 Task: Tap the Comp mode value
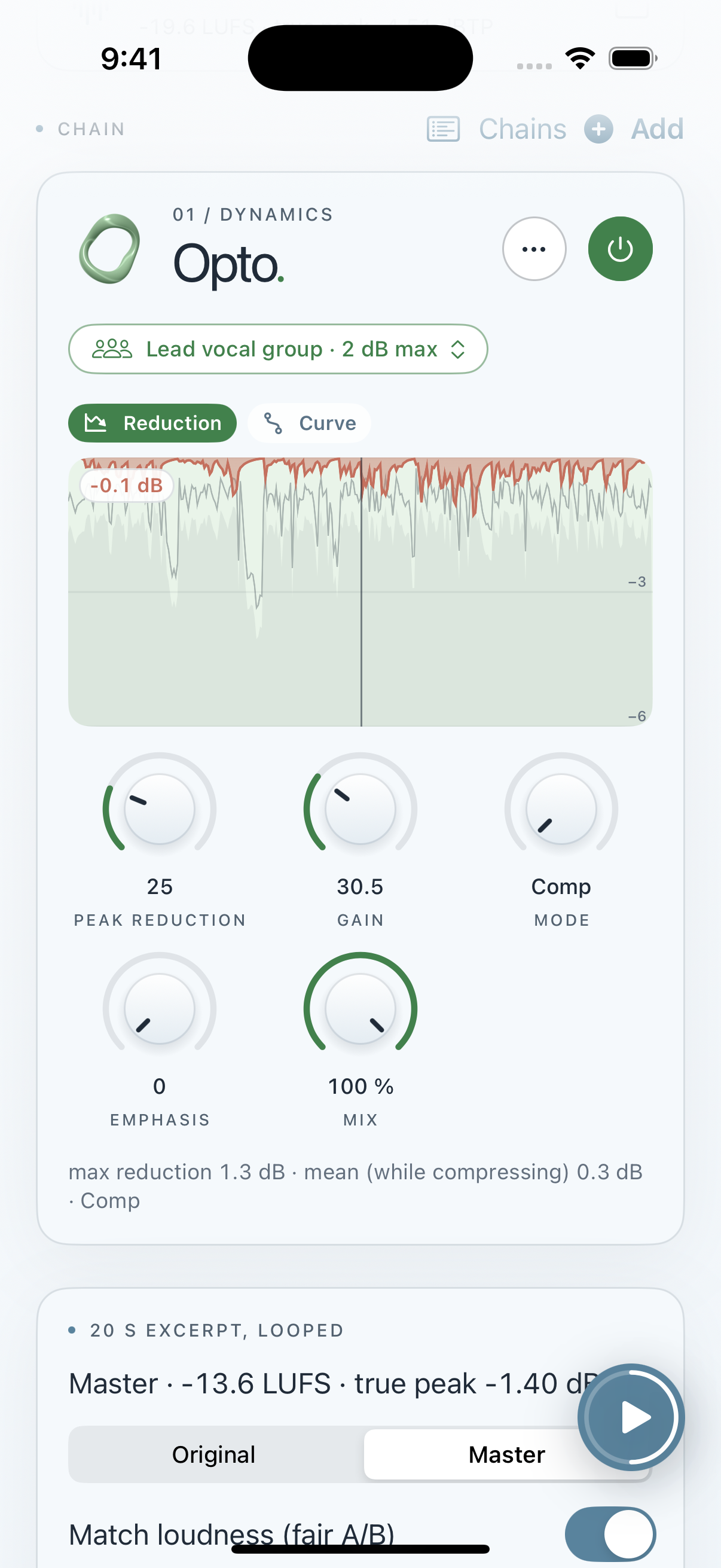[x=561, y=887]
